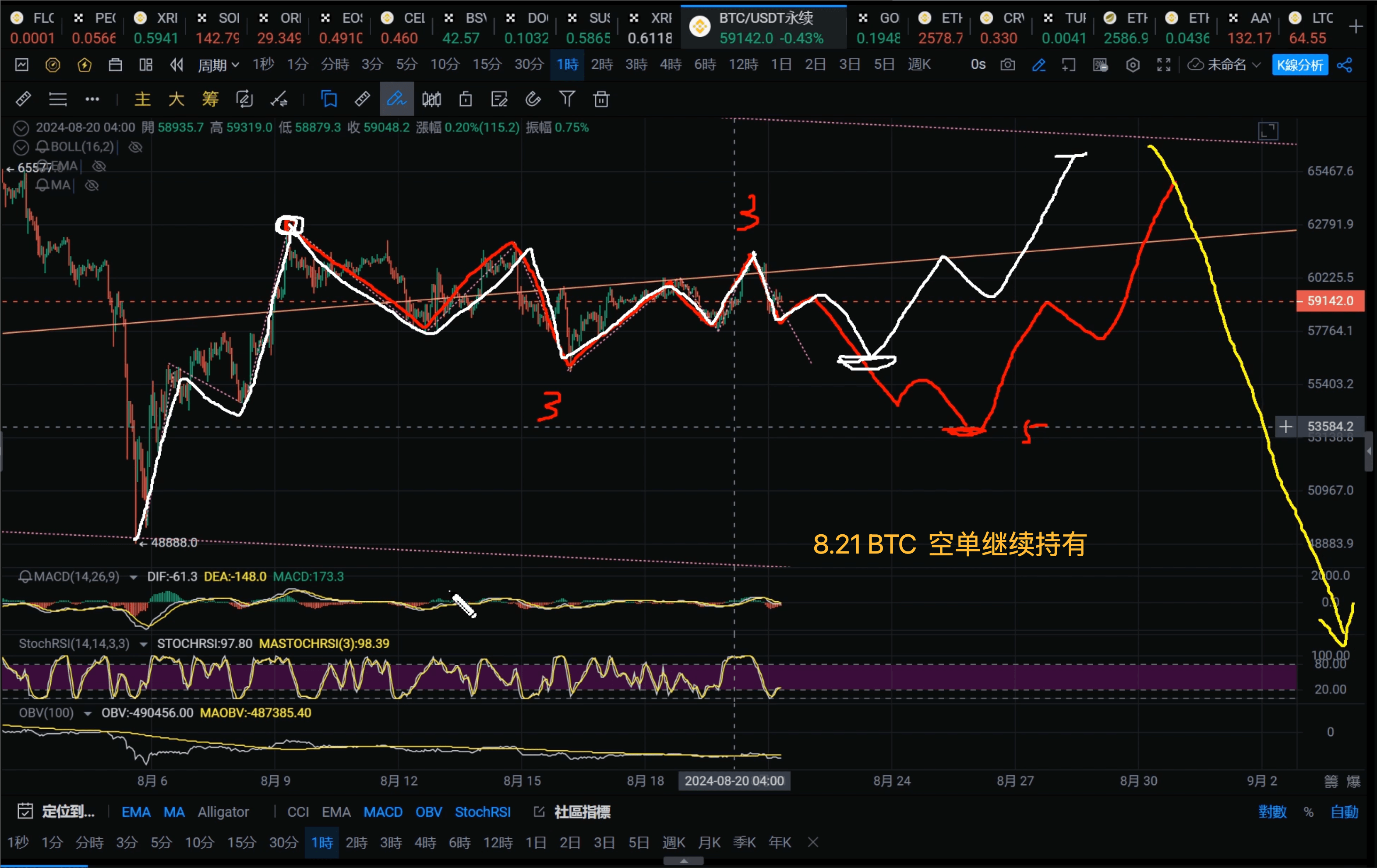Delete drawings with the trash icon

point(601,99)
